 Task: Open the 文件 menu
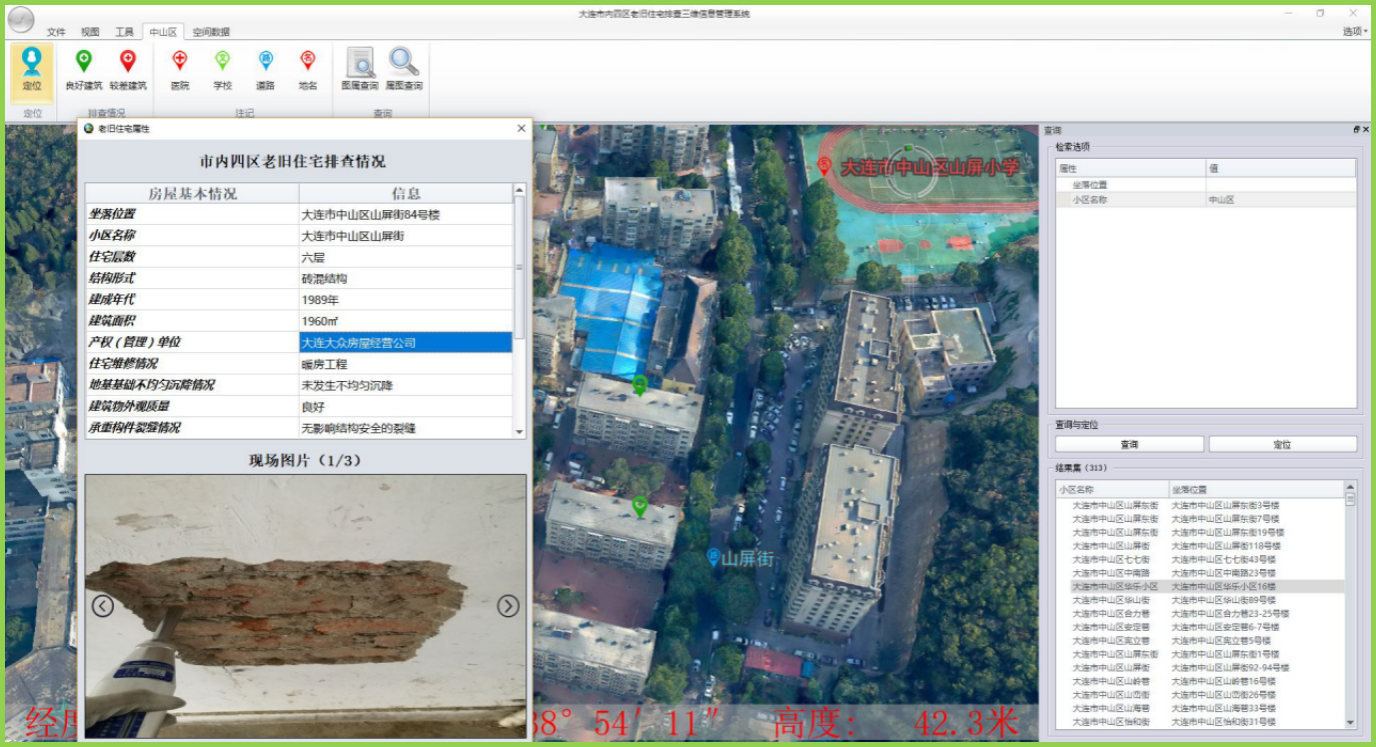coord(56,32)
